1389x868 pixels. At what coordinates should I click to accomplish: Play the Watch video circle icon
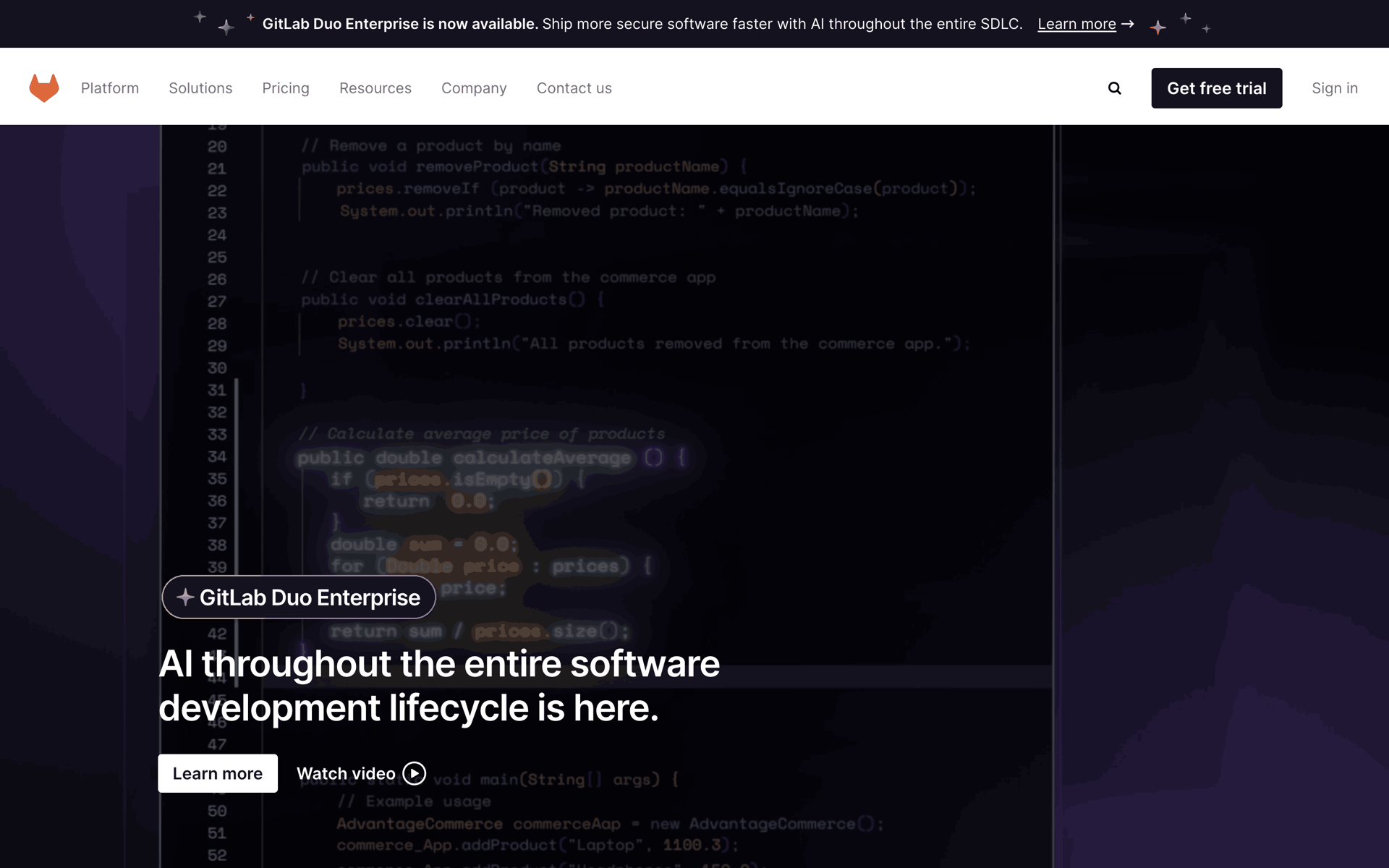[414, 773]
